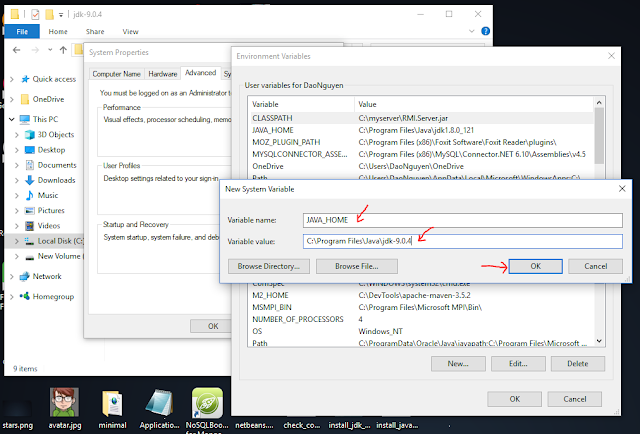Click Delete button under system variables
This screenshot has height=434, width=640.
coord(578,363)
